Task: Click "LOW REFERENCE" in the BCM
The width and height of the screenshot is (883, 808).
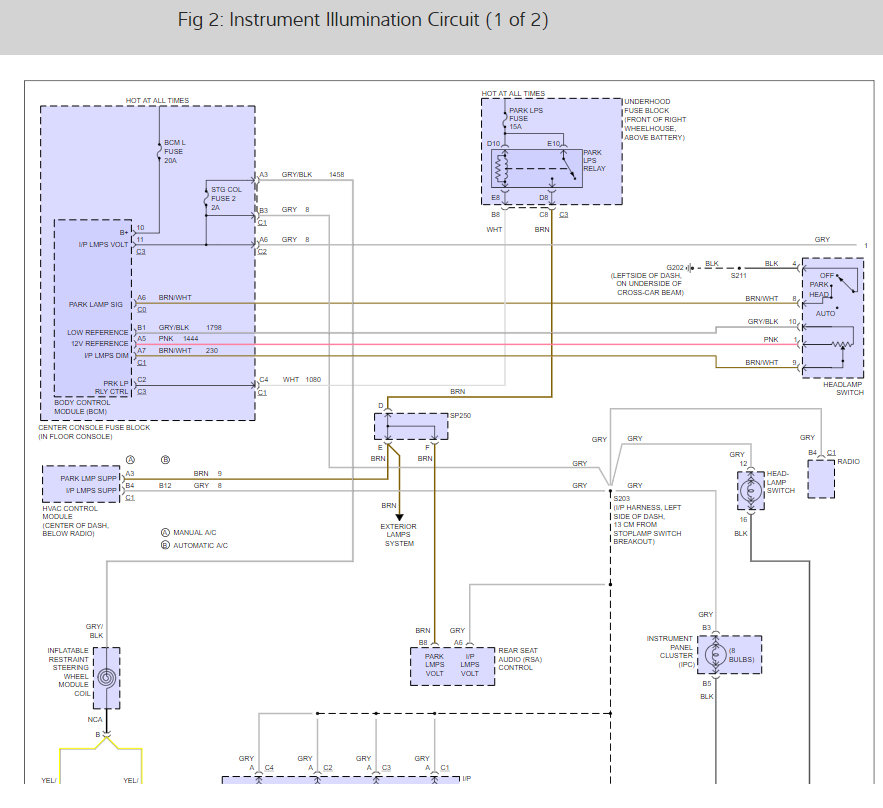Action: point(98,332)
